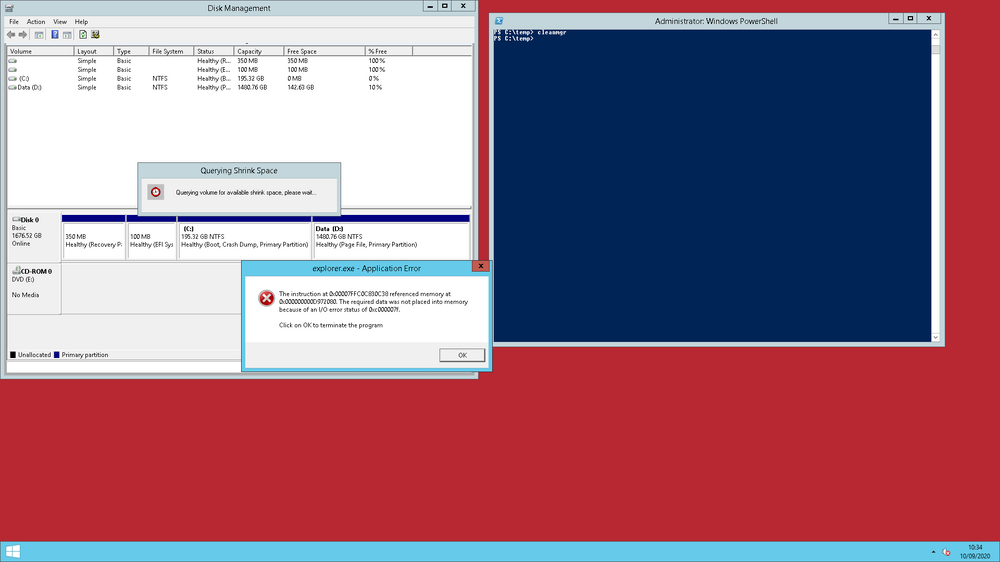
Task: Open the PowerShell window title bar icon
Action: tap(499, 21)
